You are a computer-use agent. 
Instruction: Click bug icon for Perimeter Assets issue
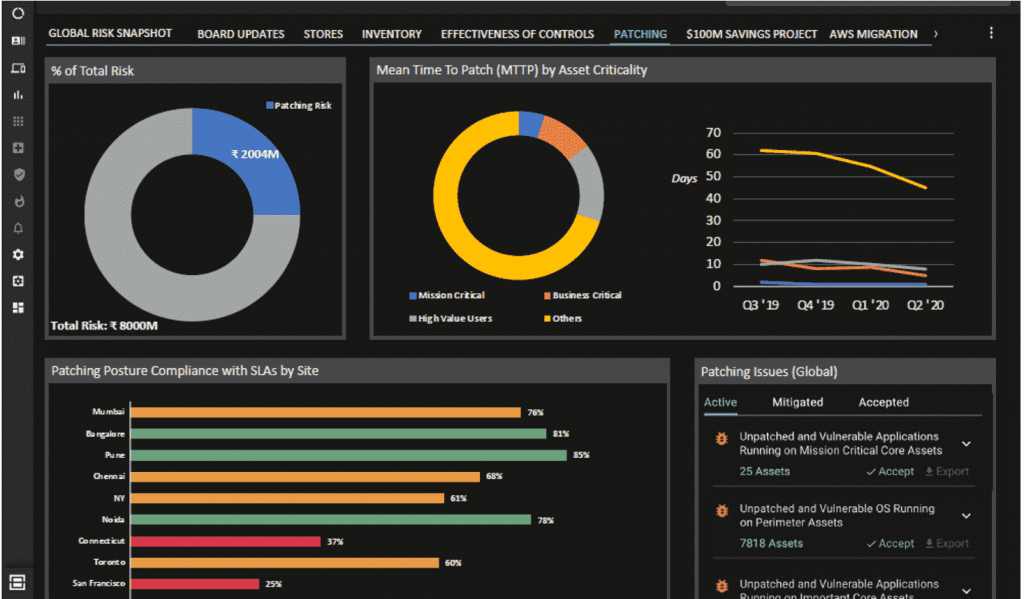click(720, 511)
